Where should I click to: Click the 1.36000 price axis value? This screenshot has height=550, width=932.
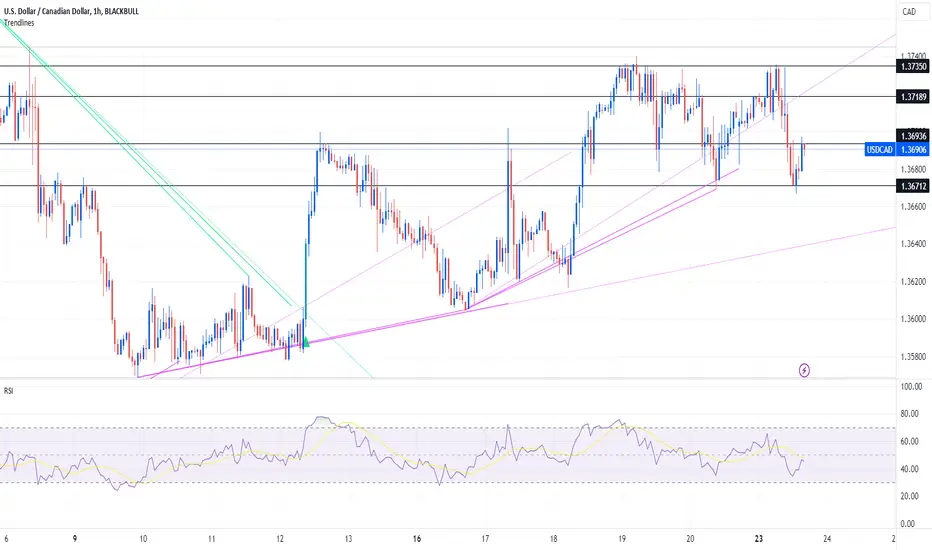point(913,319)
